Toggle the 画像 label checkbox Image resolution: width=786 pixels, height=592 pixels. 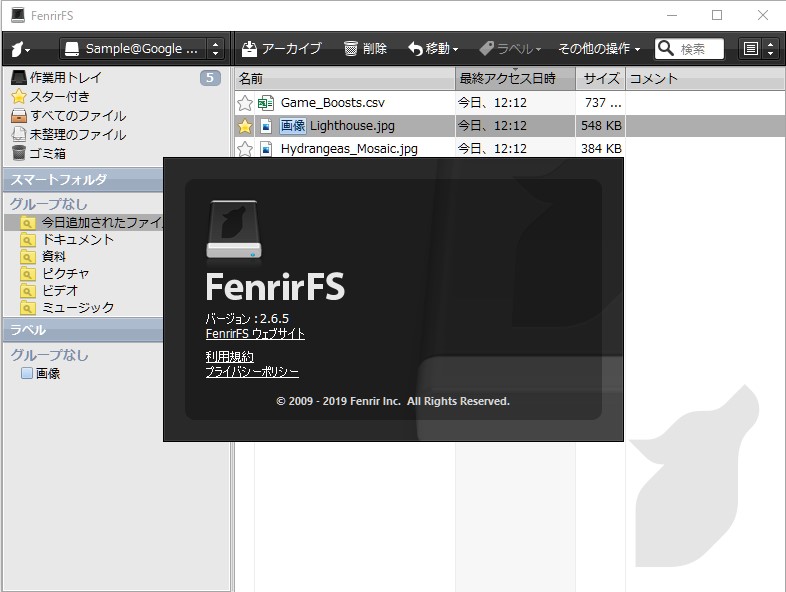[x=27, y=373]
